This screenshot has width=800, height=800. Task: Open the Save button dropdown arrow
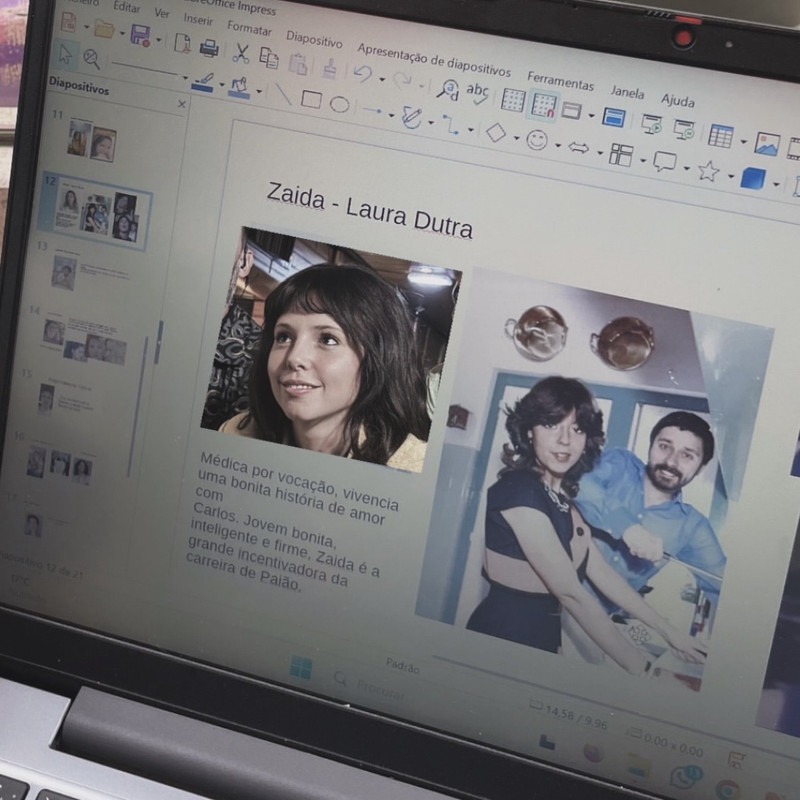159,40
